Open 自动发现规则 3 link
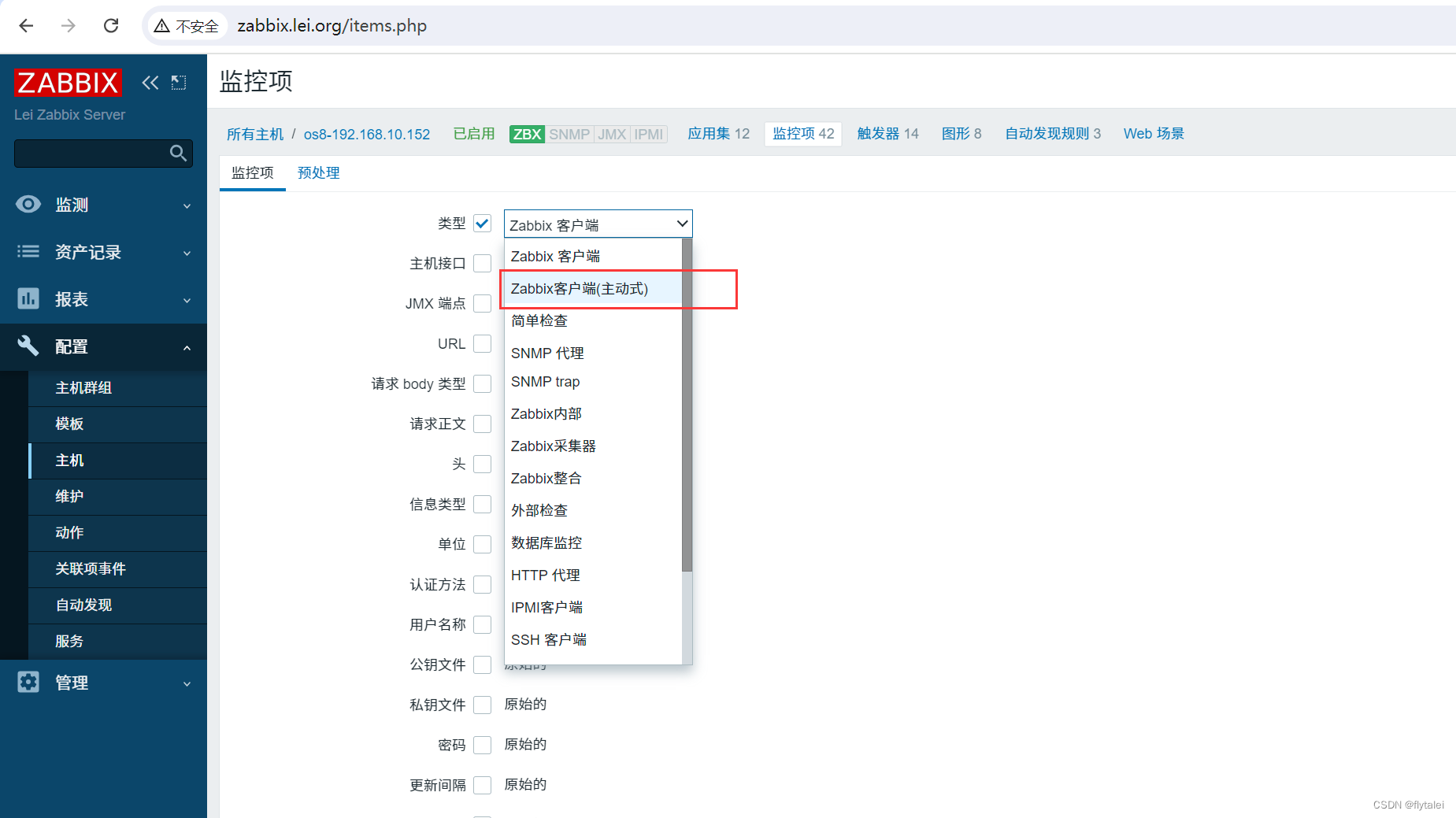1456x818 pixels. [x=1053, y=134]
